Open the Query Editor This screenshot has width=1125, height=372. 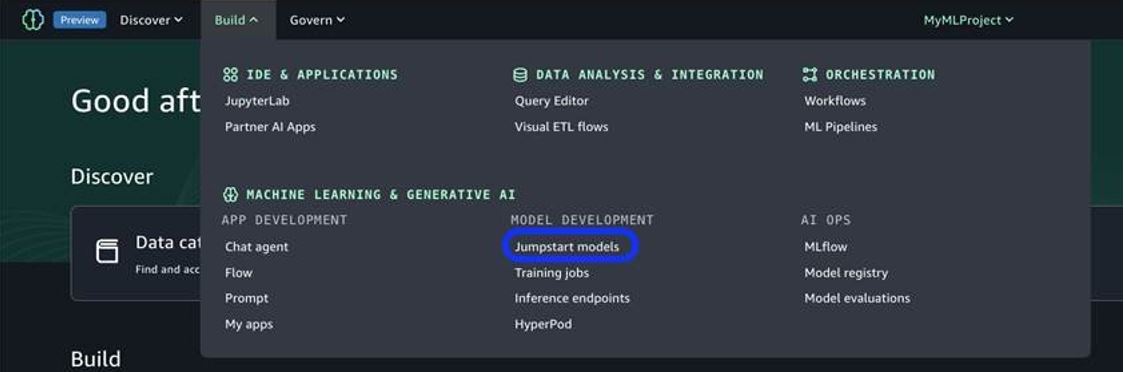pos(552,101)
